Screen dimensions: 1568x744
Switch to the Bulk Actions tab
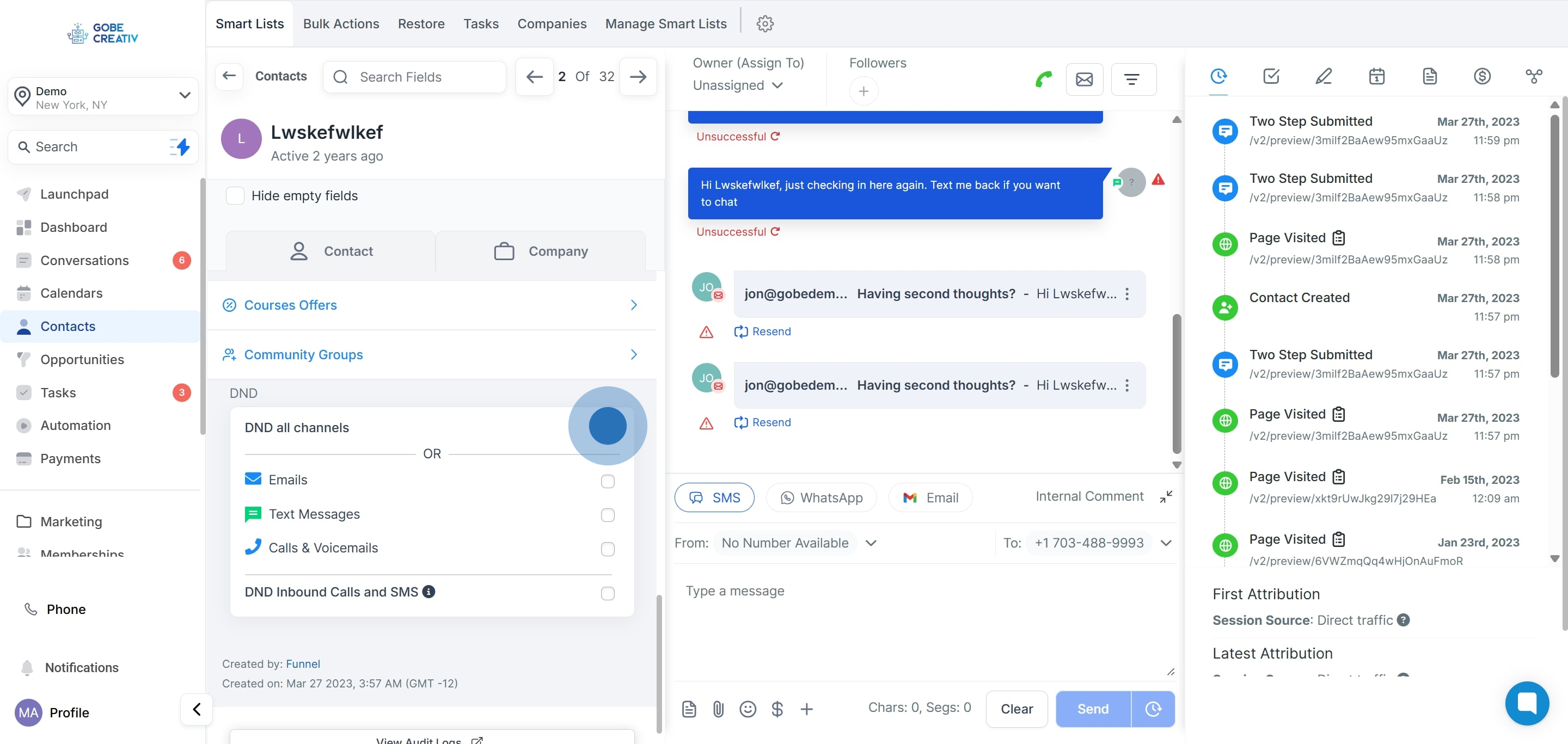pos(341,24)
